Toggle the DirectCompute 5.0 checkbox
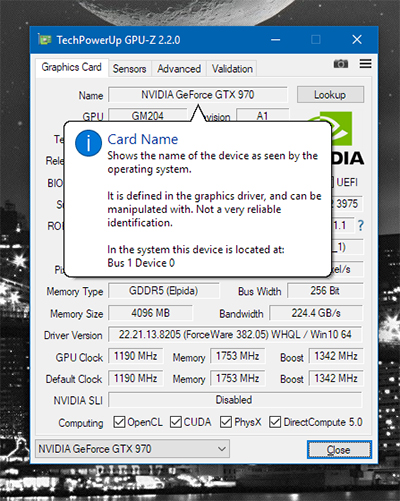Viewport: 400px width, 501px height. click(275, 422)
